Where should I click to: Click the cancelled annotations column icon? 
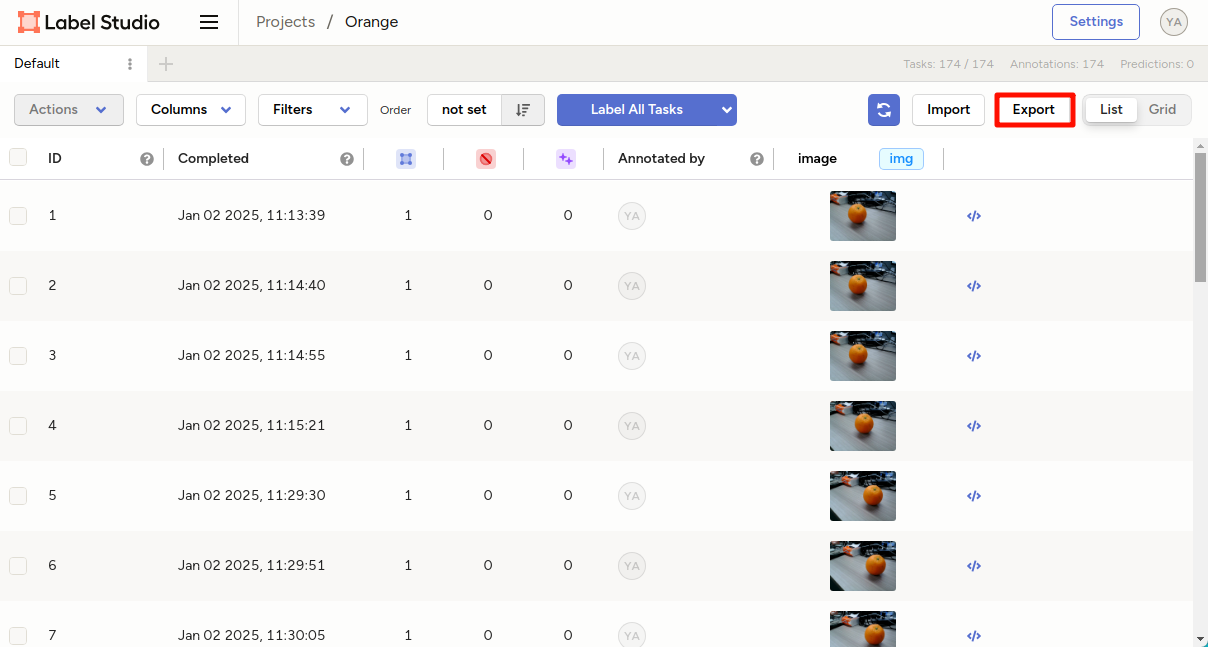click(x=486, y=159)
